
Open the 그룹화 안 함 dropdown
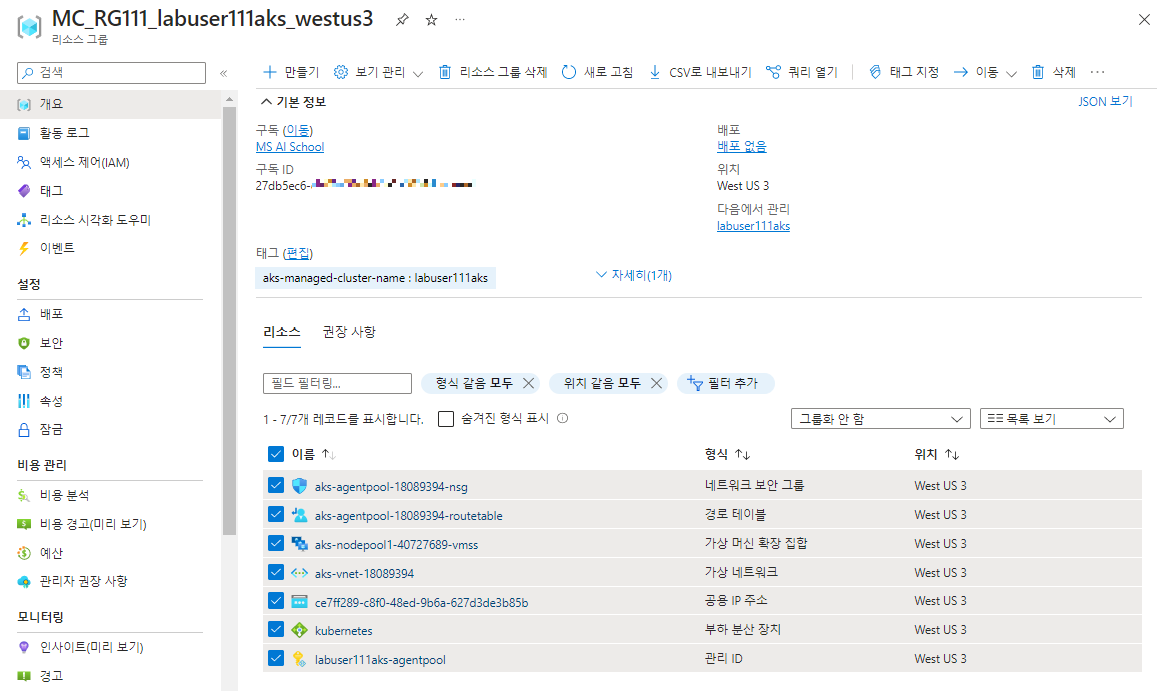click(880, 419)
